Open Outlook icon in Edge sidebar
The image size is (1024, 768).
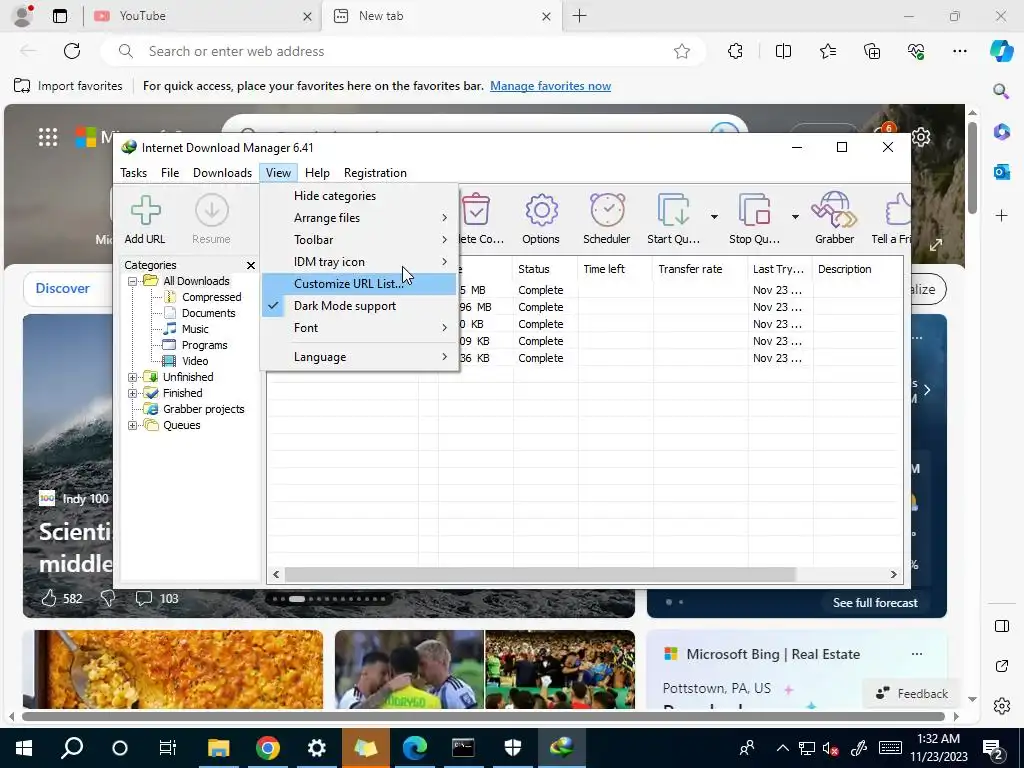click(1001, 172)
